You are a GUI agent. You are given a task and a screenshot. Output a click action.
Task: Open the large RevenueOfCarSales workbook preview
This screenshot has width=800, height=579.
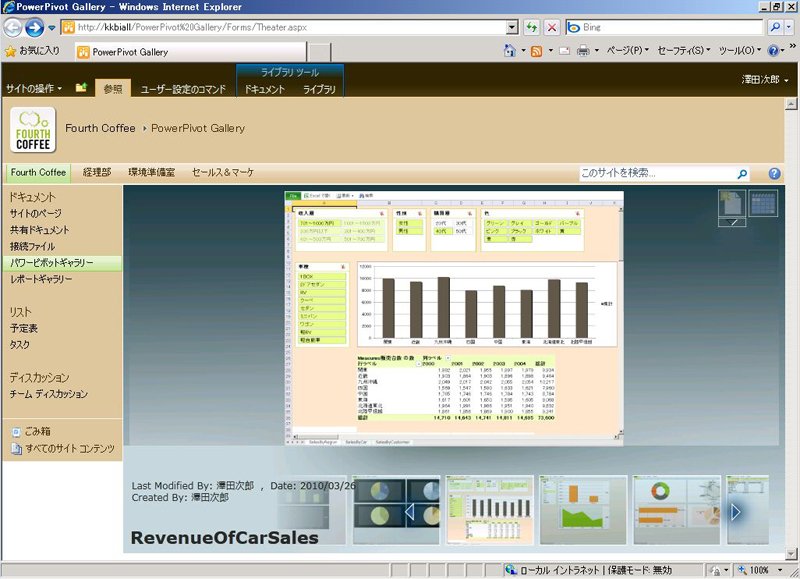click(x=454, y=318)
